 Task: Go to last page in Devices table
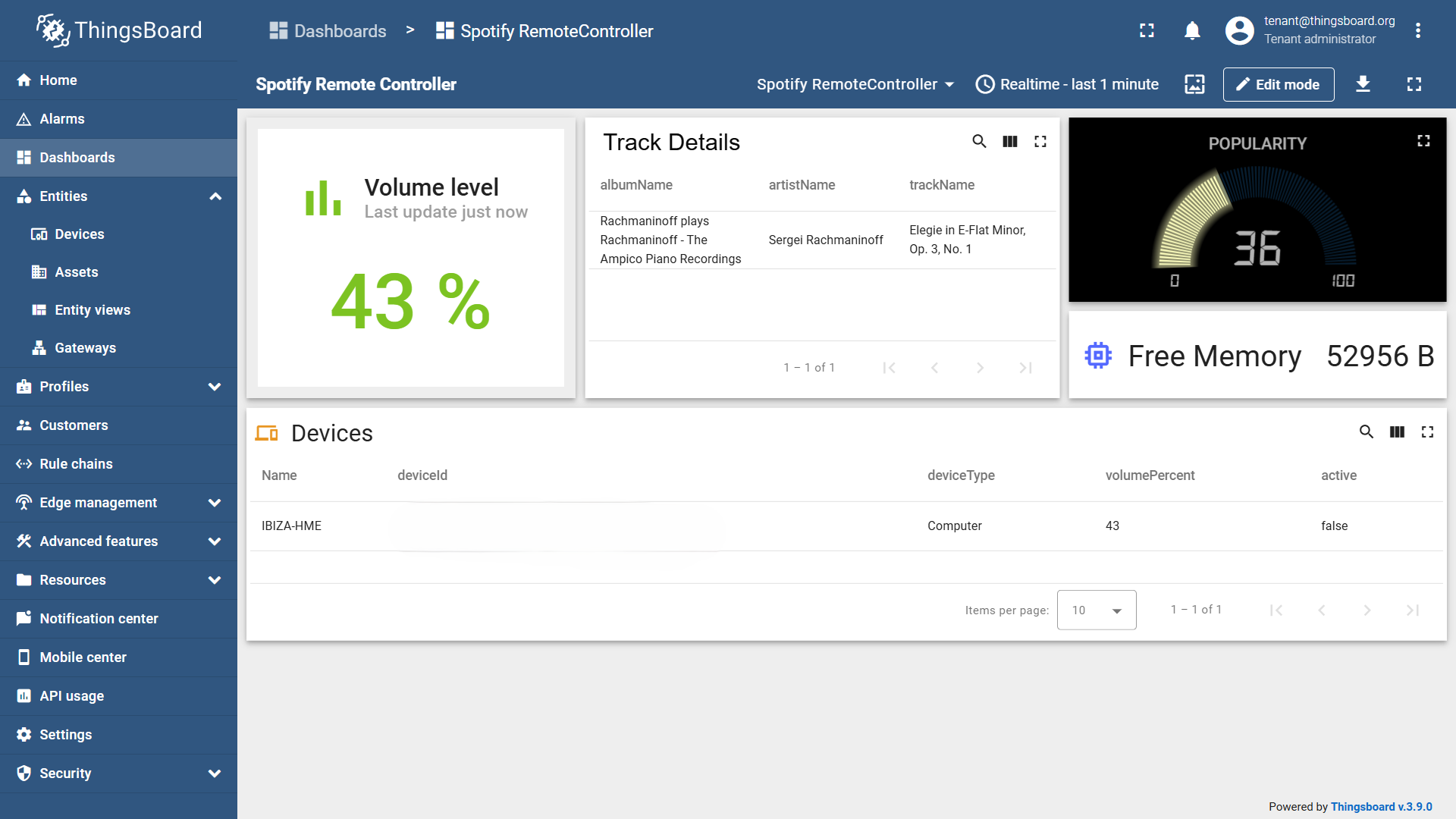1412,610
